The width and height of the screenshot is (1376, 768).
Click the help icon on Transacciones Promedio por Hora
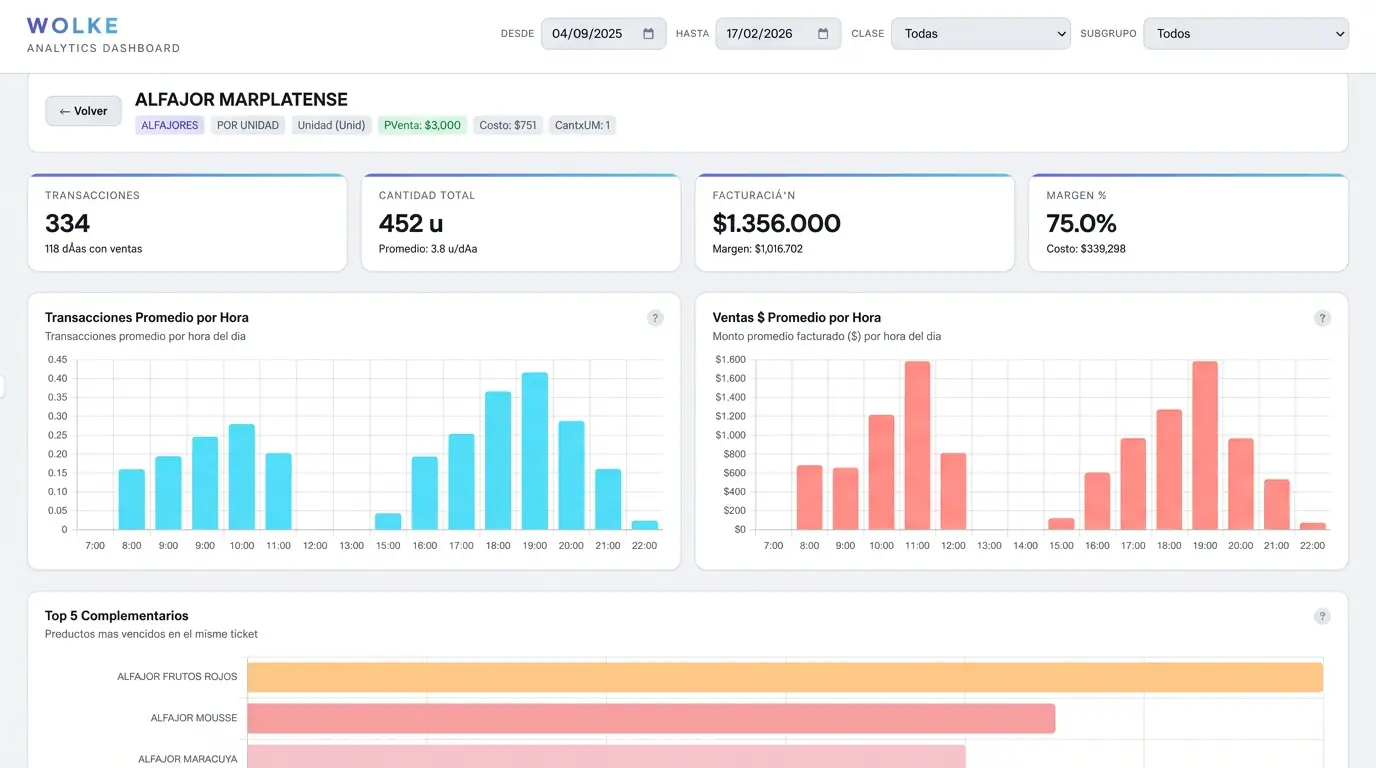(x=655, y=317)
